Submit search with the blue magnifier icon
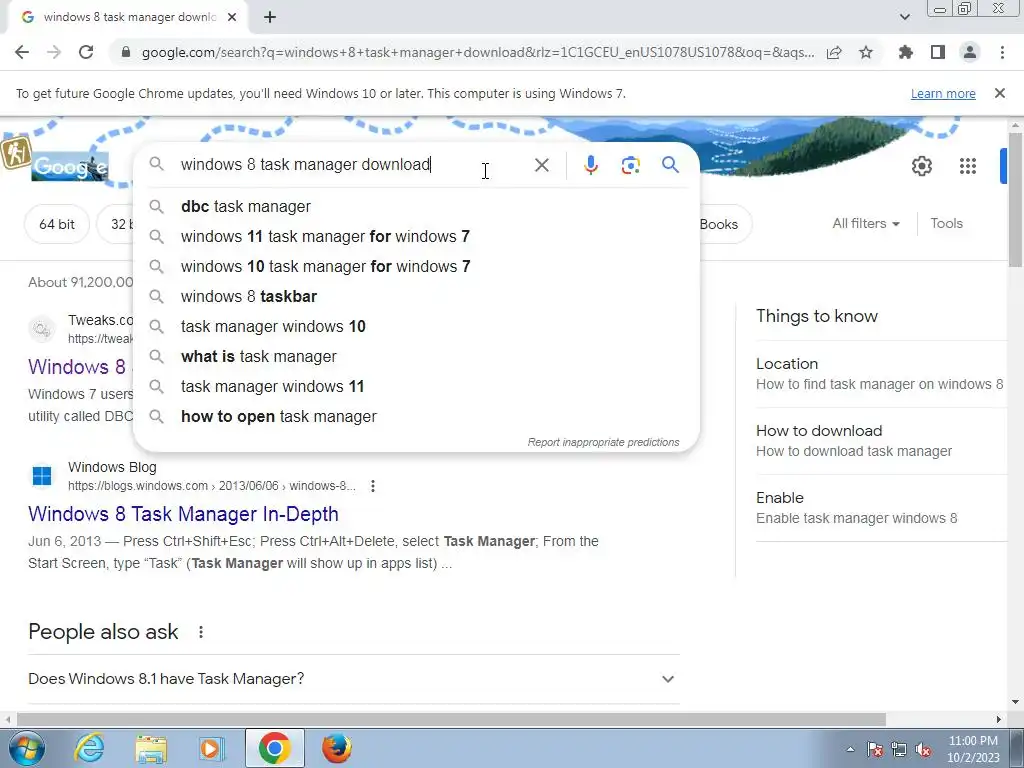 670,165
